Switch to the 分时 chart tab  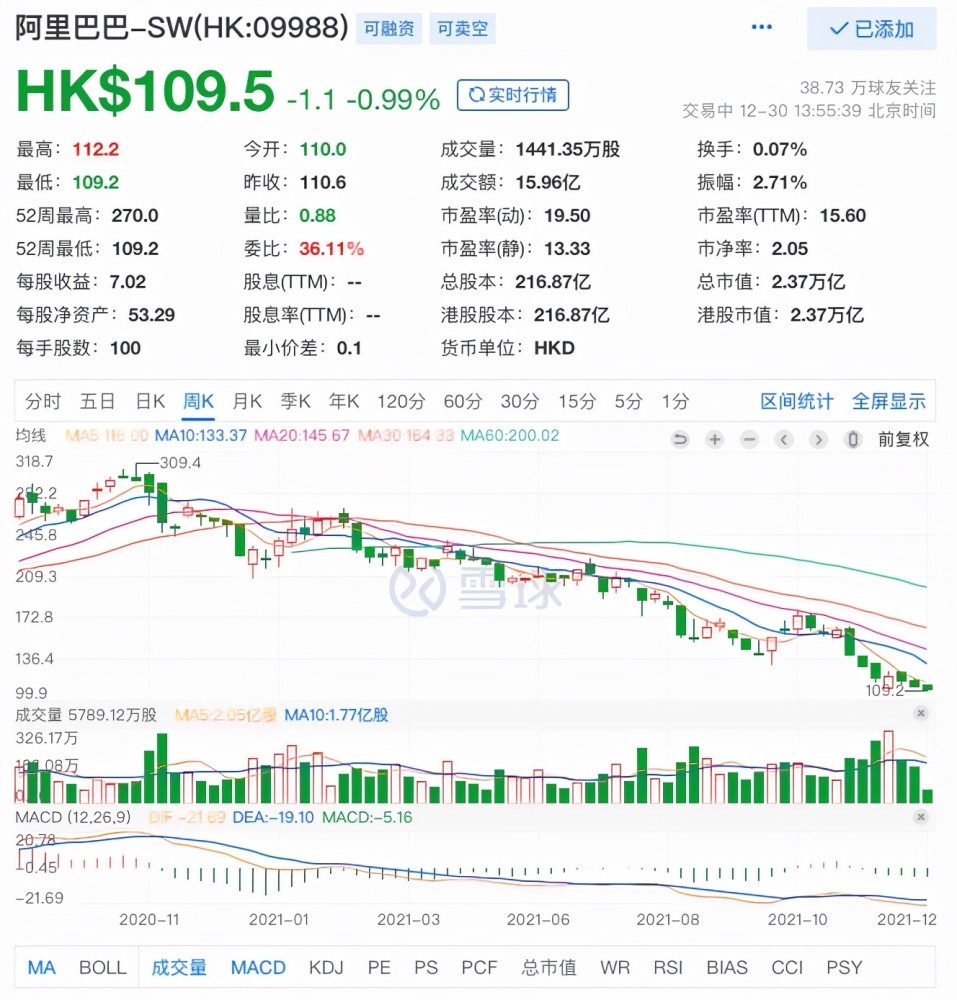43,401
